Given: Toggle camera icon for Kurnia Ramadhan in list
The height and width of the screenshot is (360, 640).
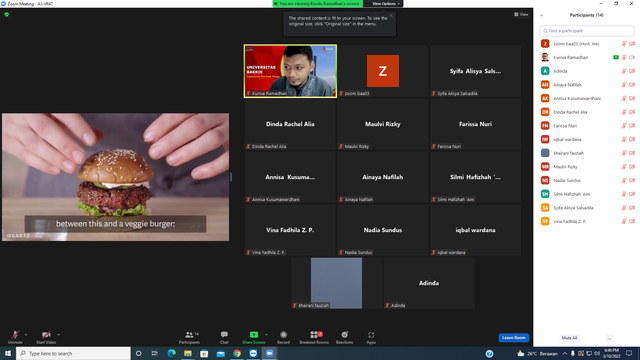Looking at the screenshot, I should [632, 58].
